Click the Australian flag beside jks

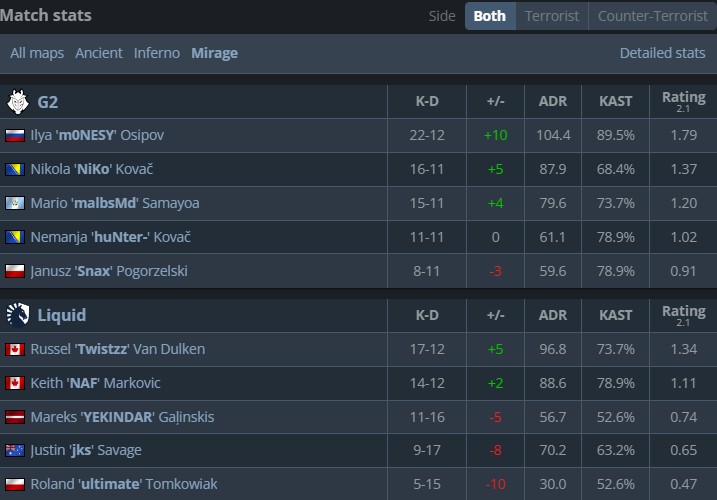point(15,451)
